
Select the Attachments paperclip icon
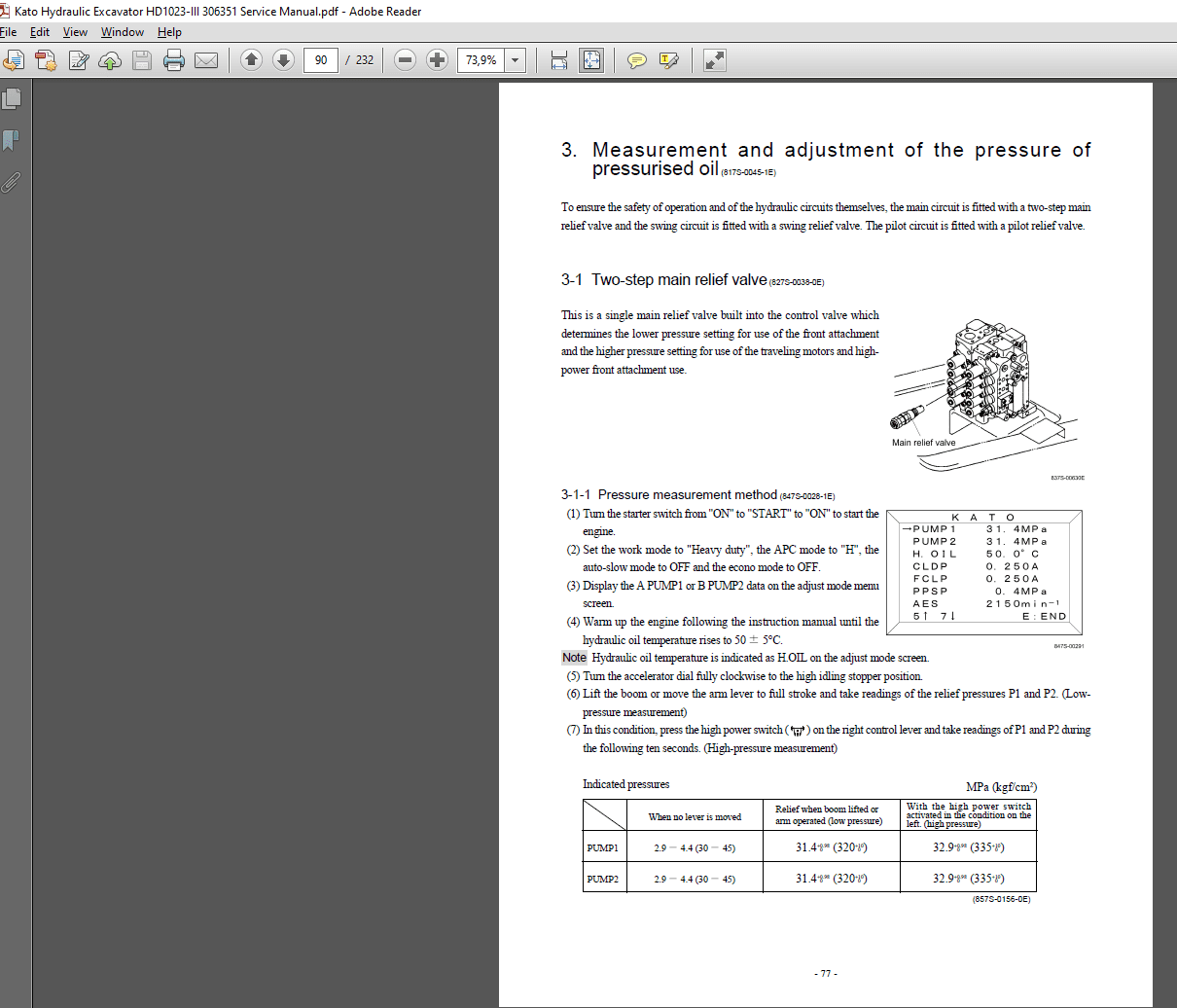tap(11, 182)
